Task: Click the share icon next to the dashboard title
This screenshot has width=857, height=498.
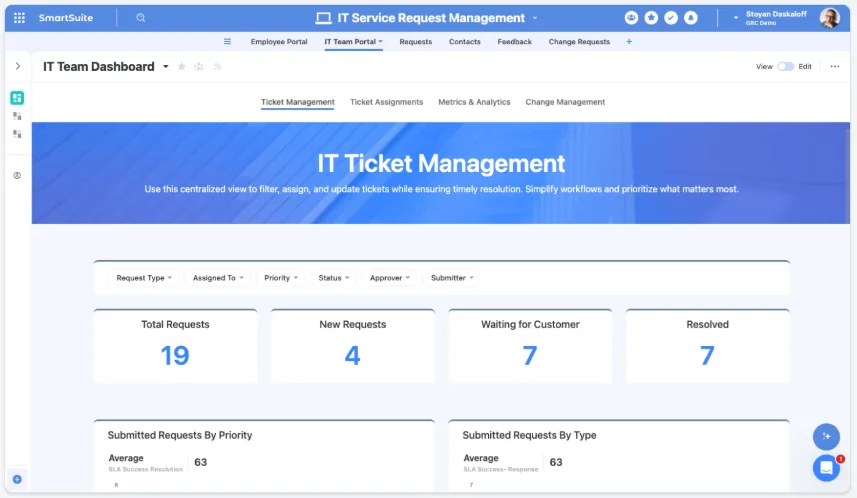Action: coord(199,67)
